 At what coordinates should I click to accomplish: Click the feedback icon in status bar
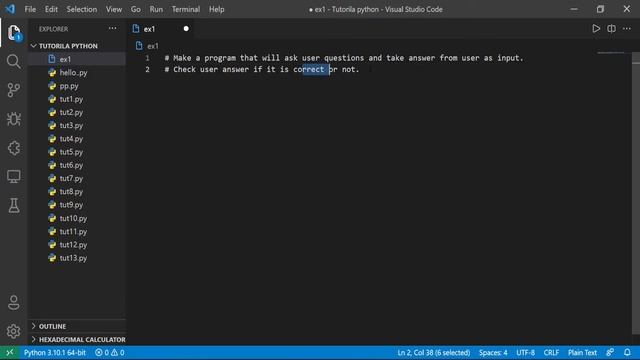(x=610, y=353)
